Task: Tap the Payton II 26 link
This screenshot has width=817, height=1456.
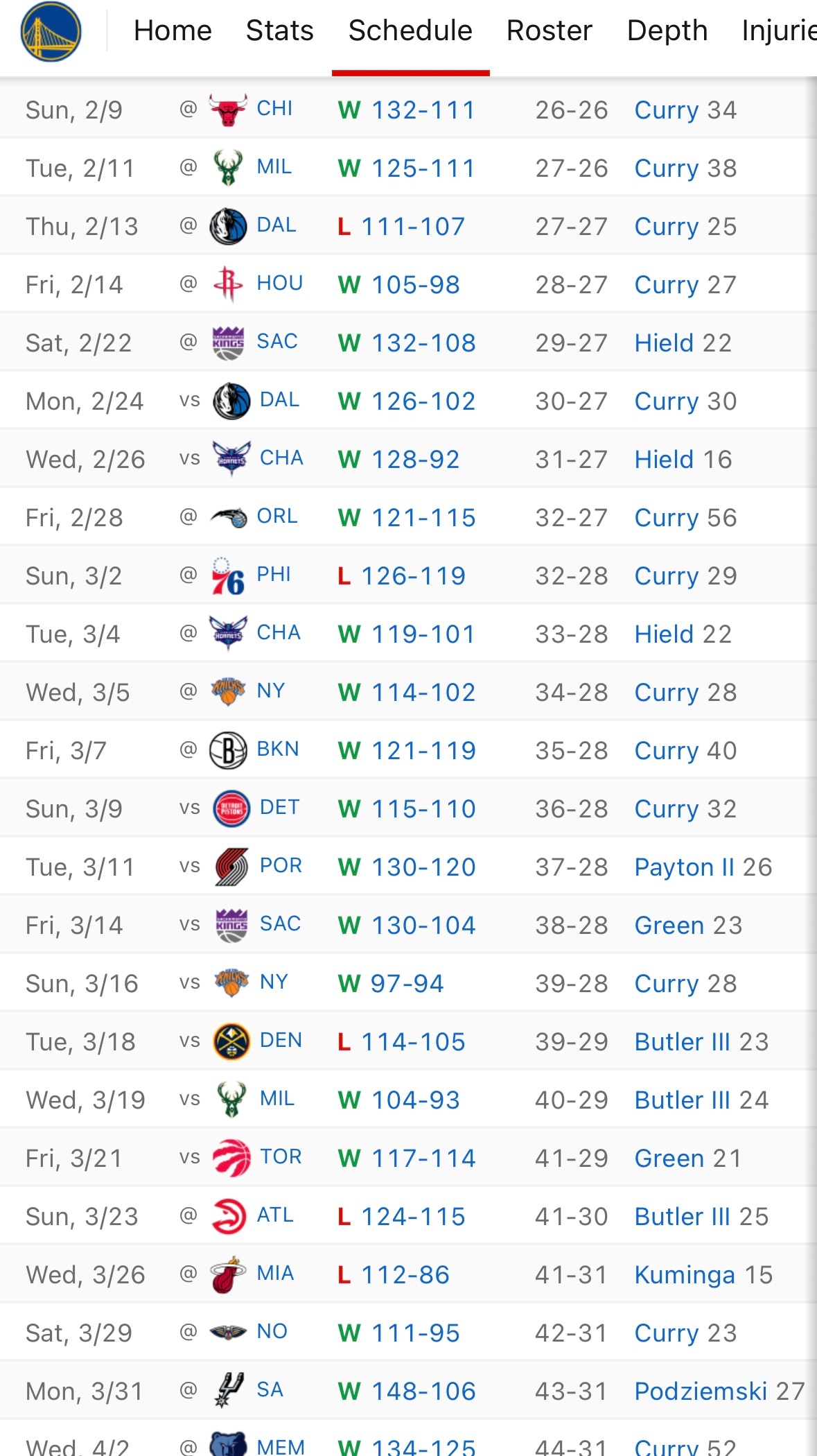Action: 703,867
